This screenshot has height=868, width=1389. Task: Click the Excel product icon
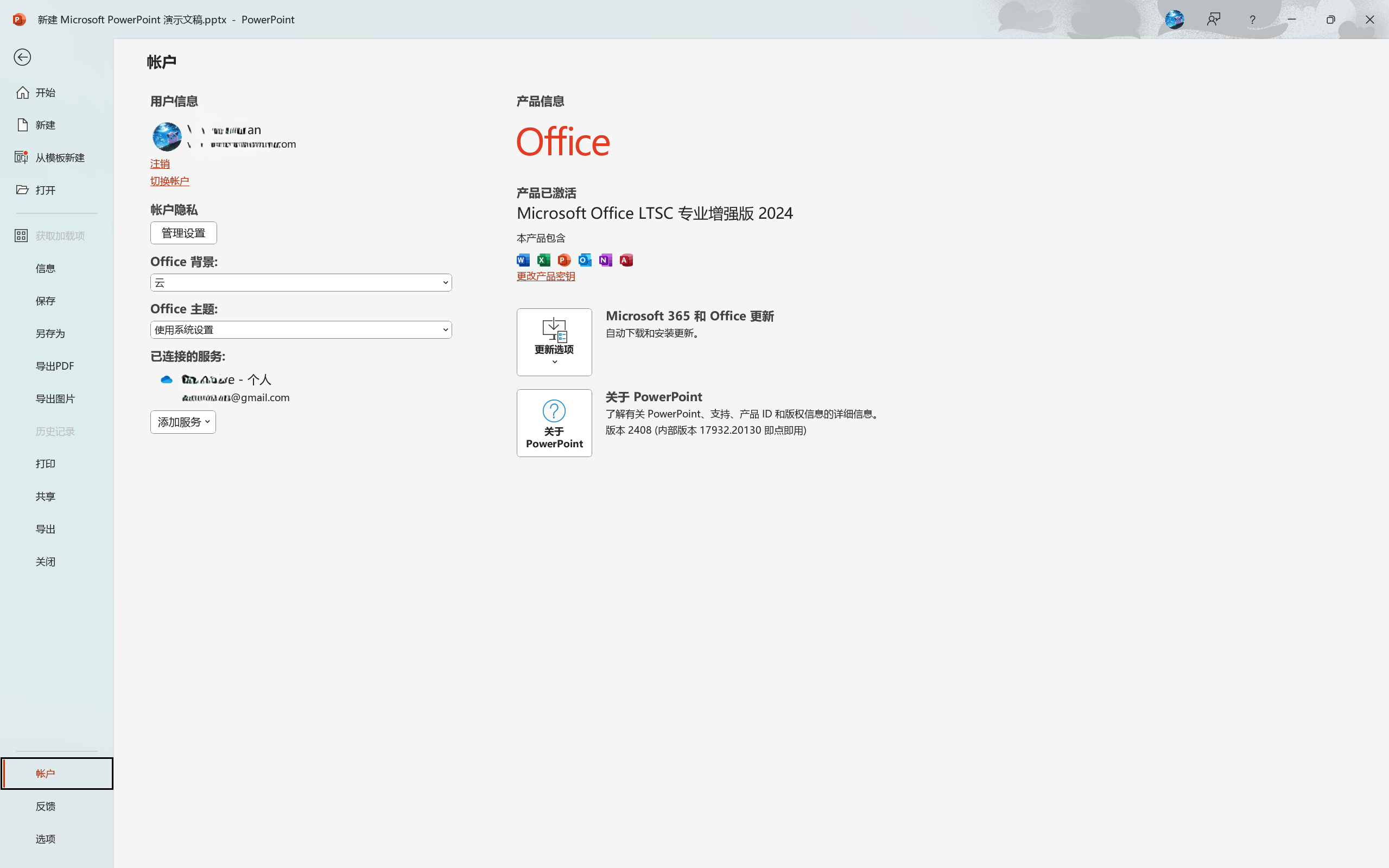pos(543,260)
